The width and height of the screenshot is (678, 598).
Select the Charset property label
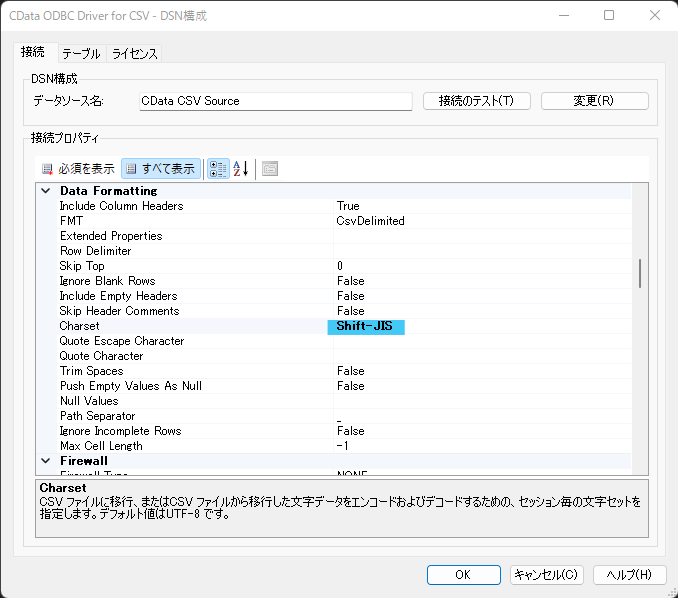80,326
